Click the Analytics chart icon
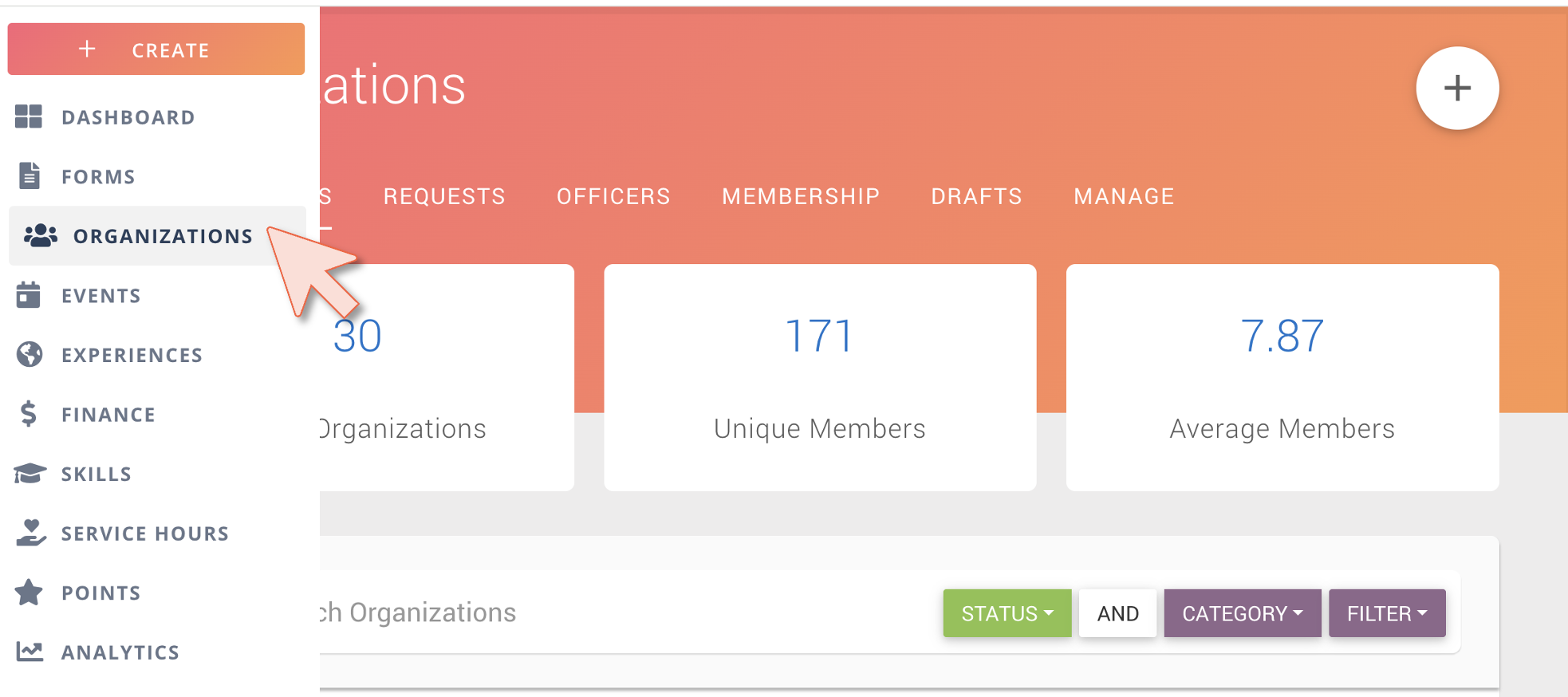Viewport: 1568px width, 697px height. (x=30, y=652)
